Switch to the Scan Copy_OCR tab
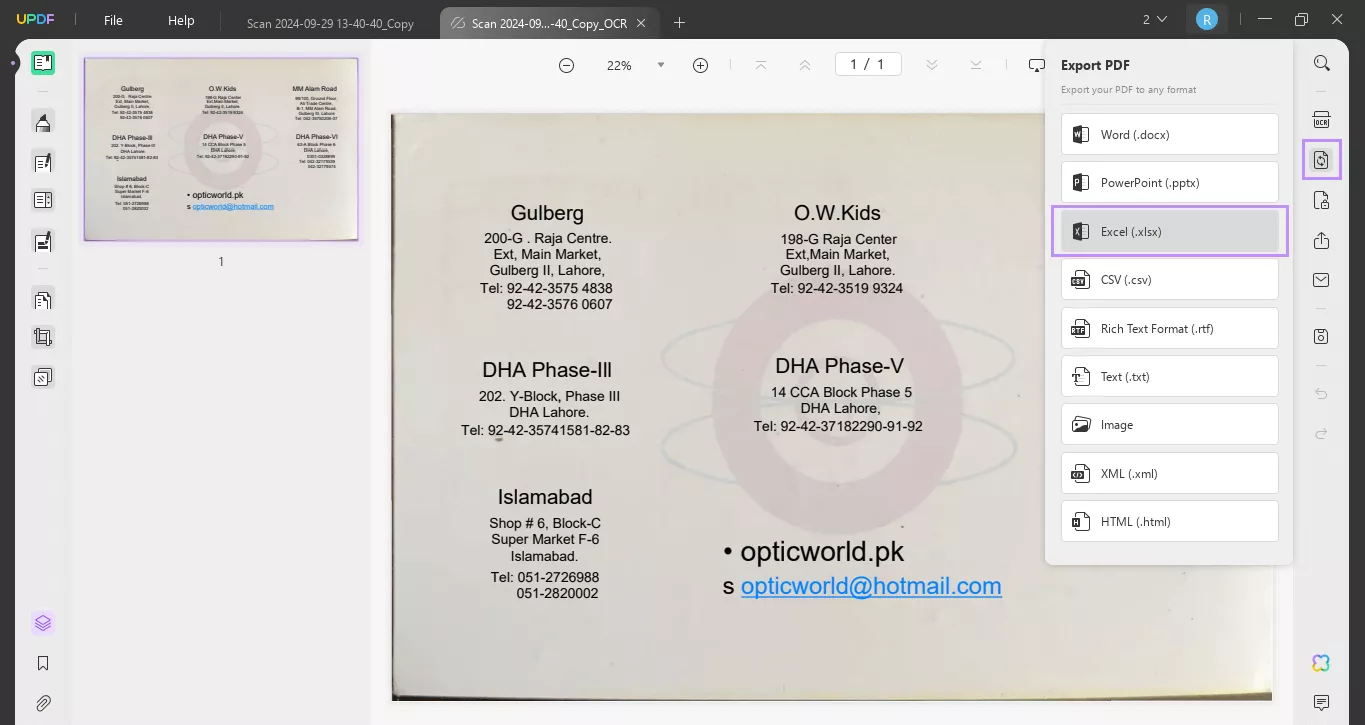This screenshot has width=1365, height=725. (x=548, y=22)
